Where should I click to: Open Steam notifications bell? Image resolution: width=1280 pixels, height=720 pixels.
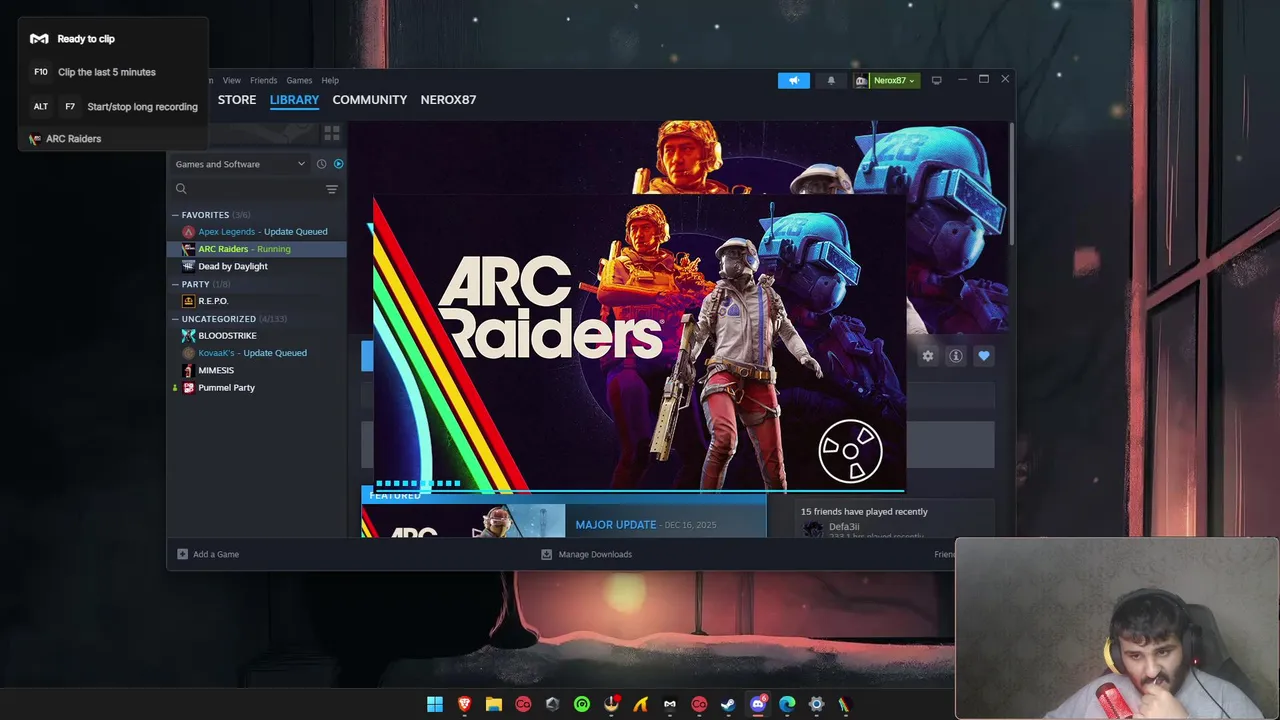pos(830,81)
